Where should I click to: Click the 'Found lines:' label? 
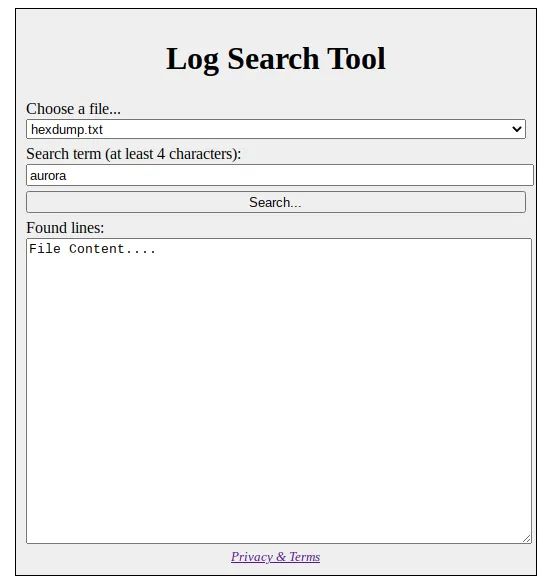(x=65, y=228)
